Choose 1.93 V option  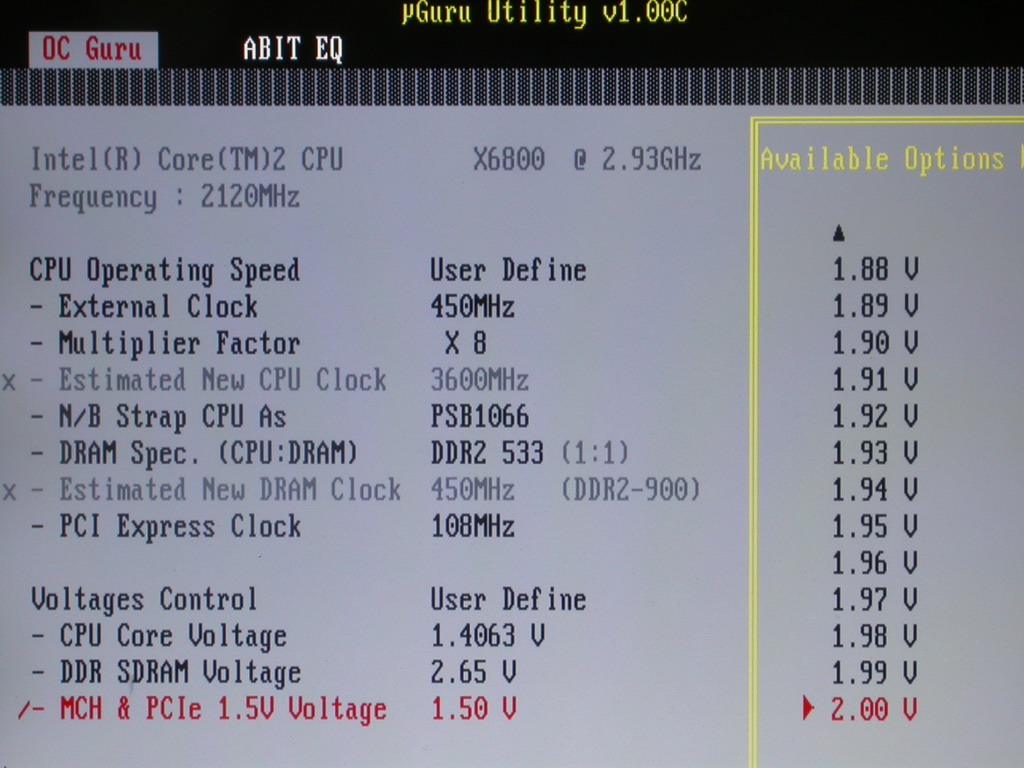click(875, 453)
